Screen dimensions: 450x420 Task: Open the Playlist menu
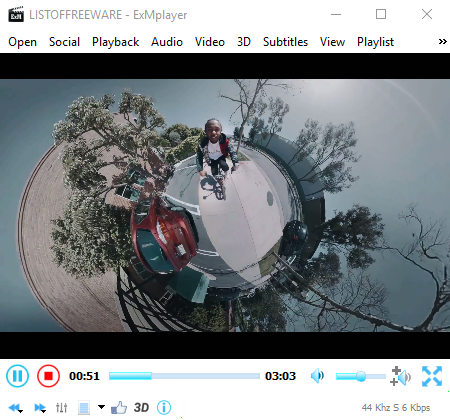[x=375, y=42]
